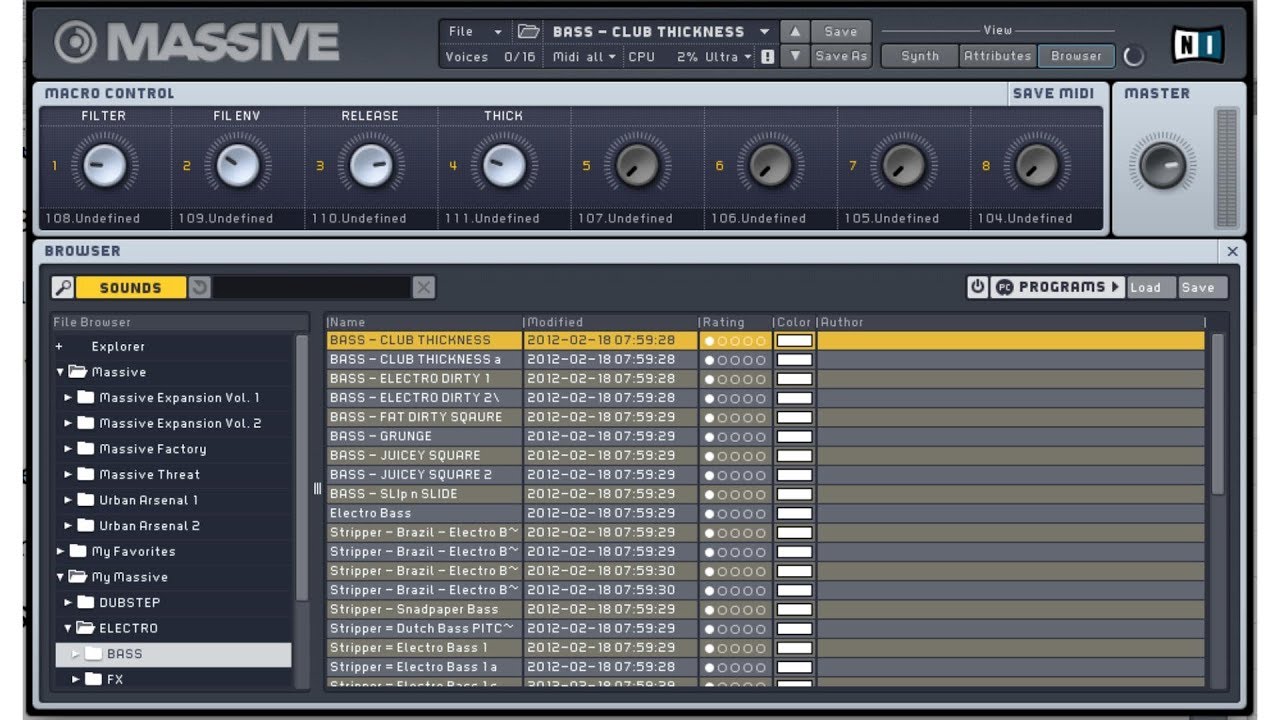Set rating for BASS - SLIp n SLIDE
Viewport: 1280px width, 720px height.
[x=735, y=494]
